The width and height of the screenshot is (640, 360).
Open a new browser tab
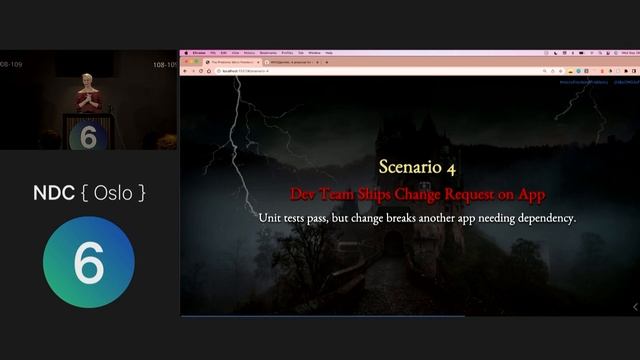tap(327, 62)
